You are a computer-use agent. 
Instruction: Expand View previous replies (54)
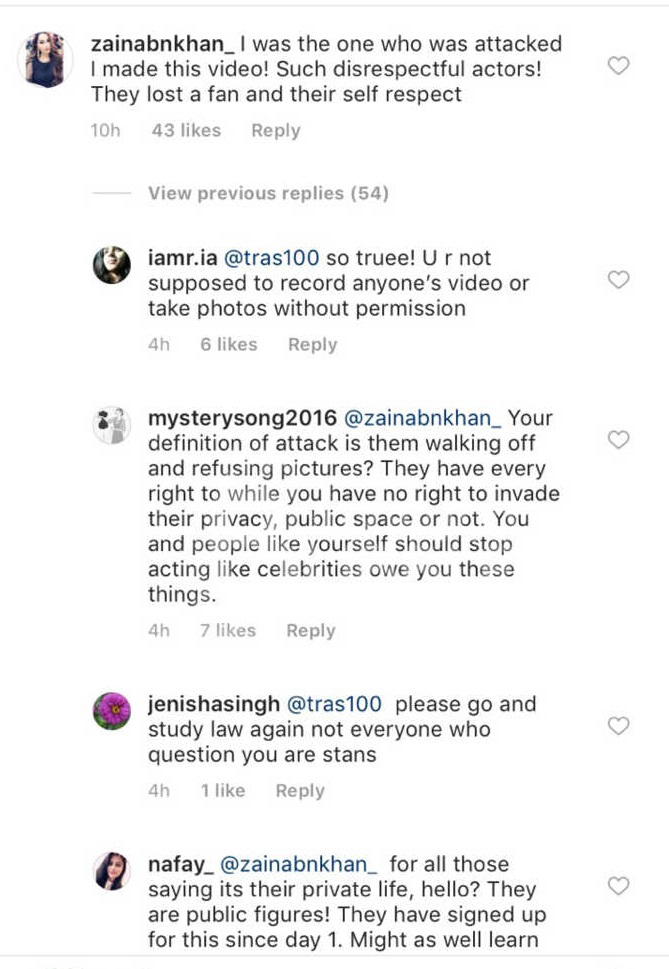[x=268, y=193]
